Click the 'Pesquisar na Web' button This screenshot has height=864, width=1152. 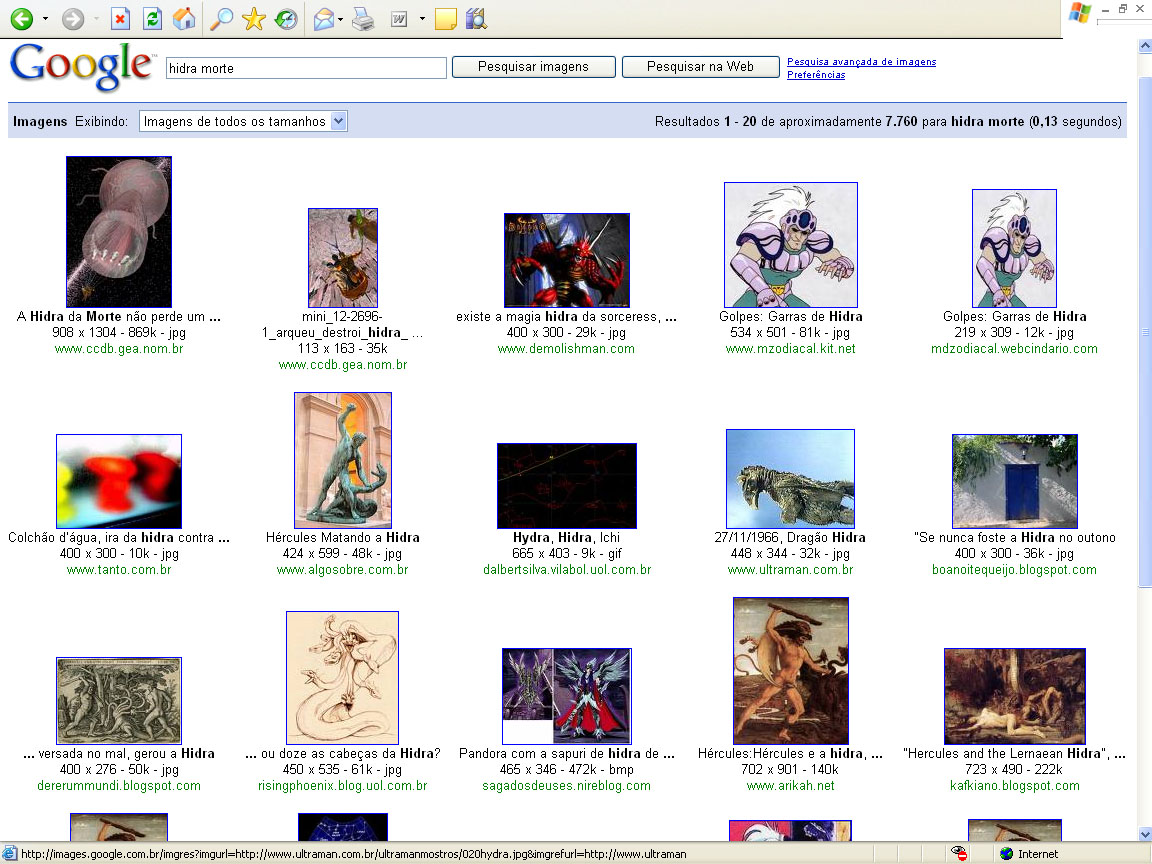700,67
